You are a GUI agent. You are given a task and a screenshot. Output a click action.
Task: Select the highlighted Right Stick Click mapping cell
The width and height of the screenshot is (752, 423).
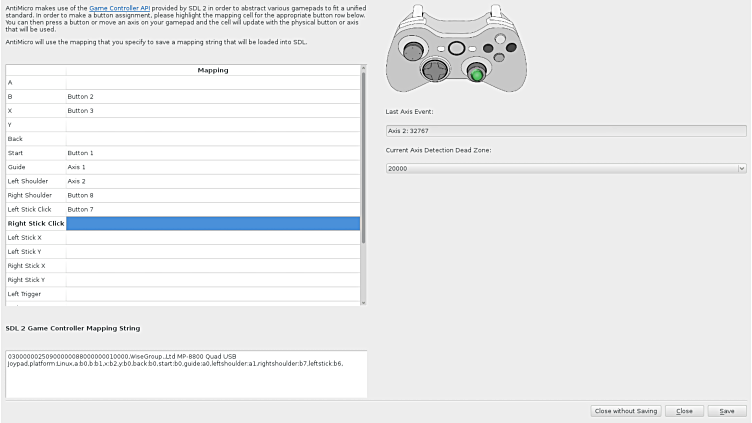tap(213, 223)
